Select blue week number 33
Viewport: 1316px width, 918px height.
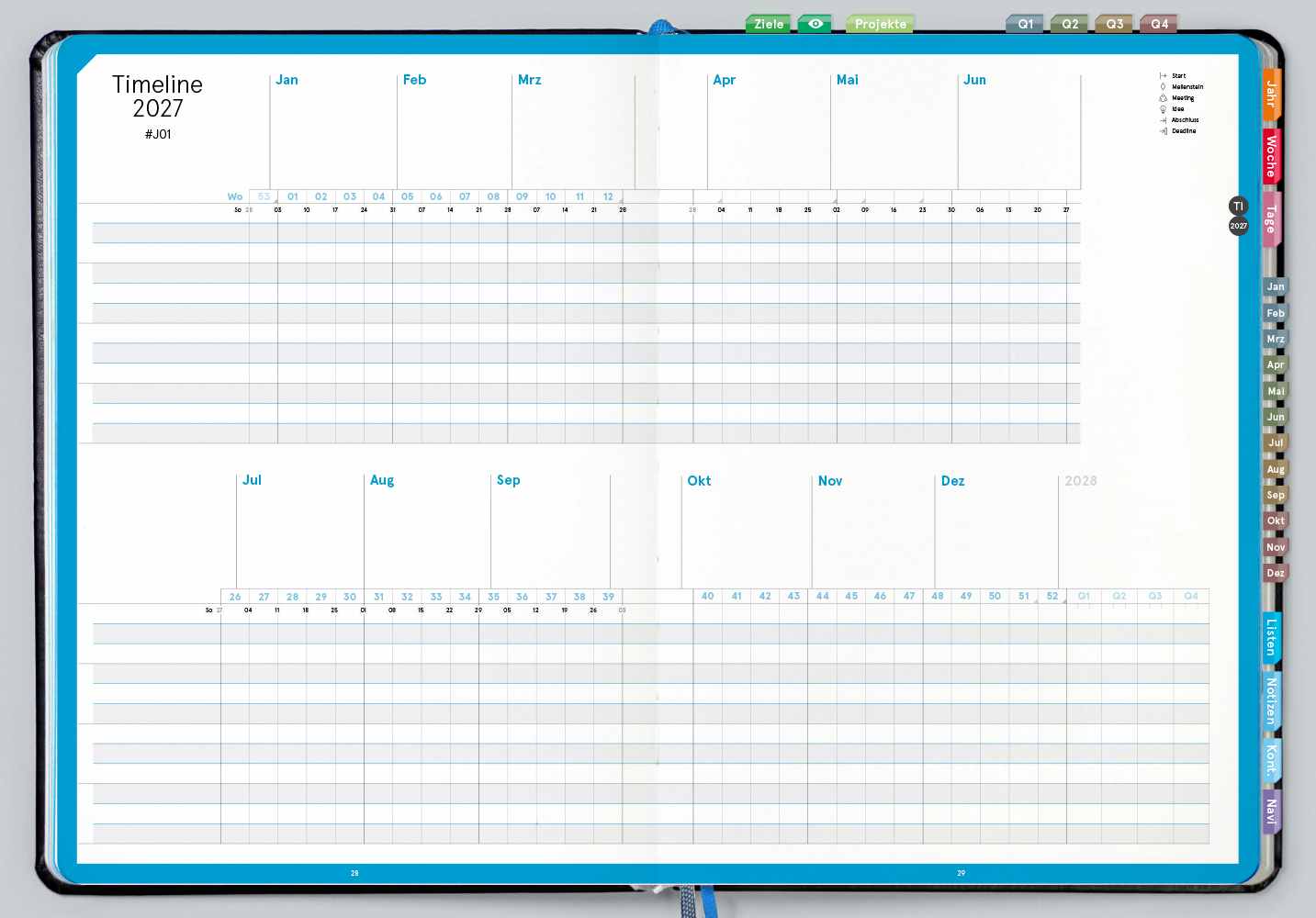[x=436, y=597]
